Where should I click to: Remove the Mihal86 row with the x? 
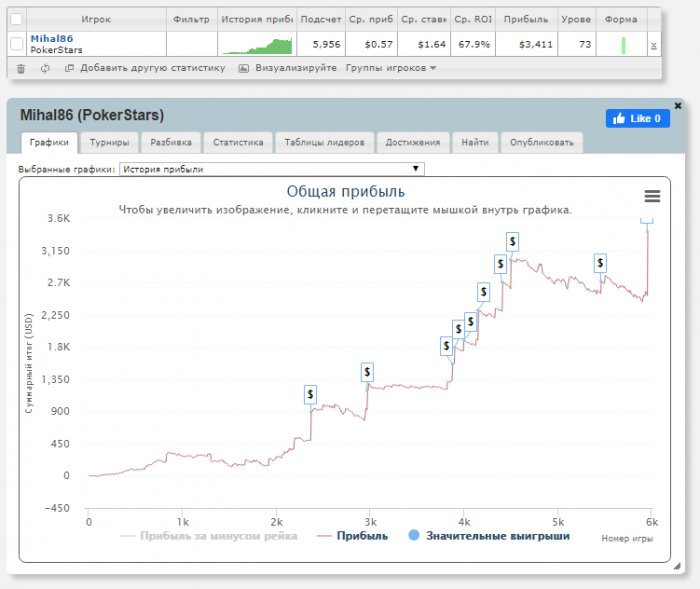pyautogui.click(x=654, y=45)
